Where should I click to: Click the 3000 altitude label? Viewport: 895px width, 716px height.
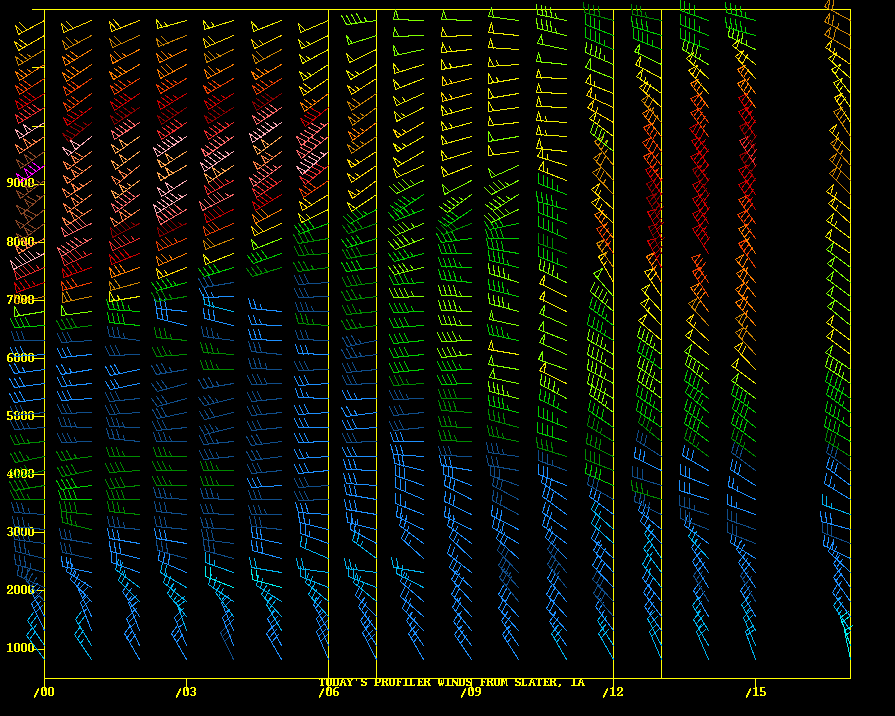pos(20,531)
